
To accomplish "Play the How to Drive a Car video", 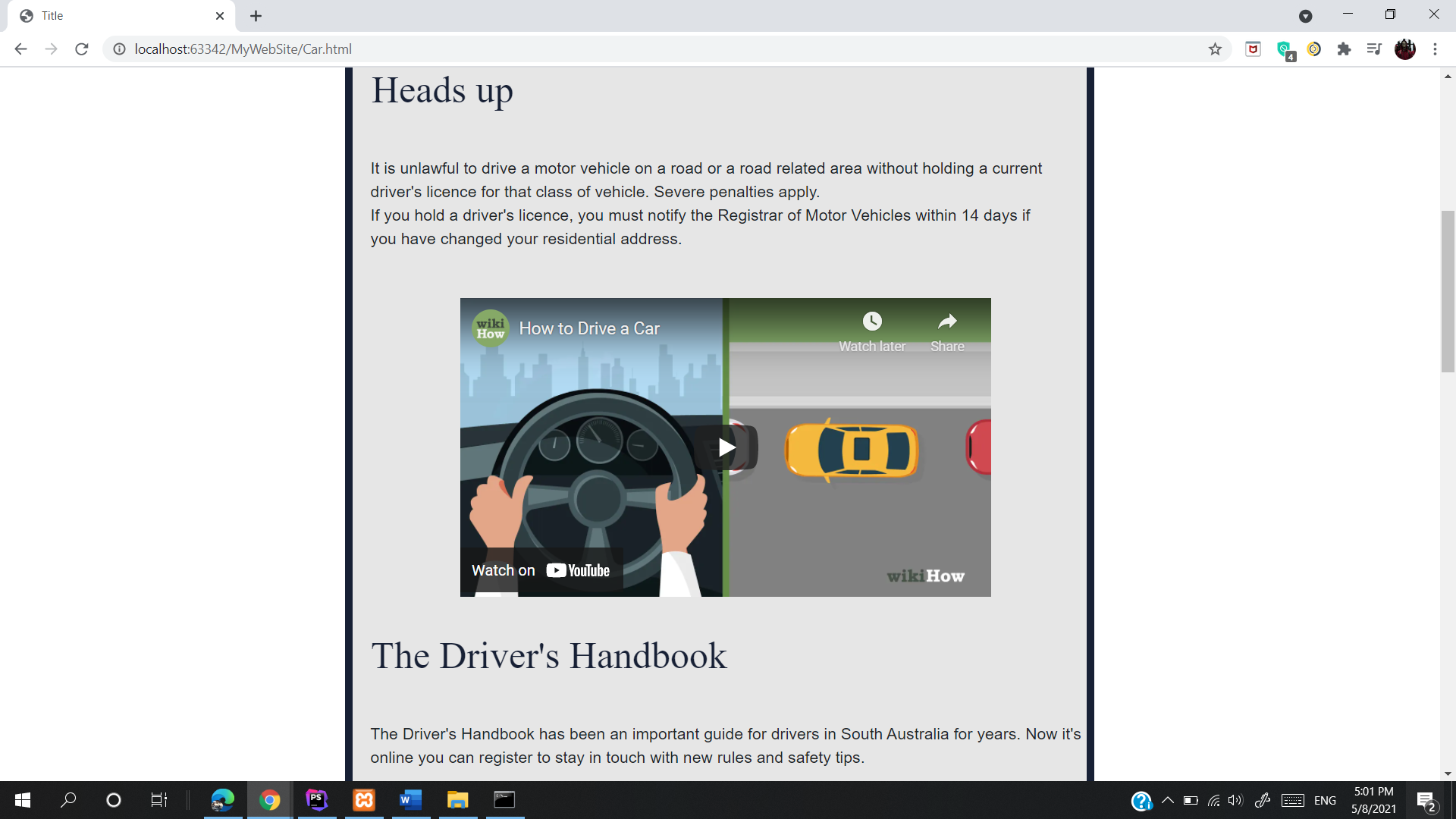I will 725,447.
